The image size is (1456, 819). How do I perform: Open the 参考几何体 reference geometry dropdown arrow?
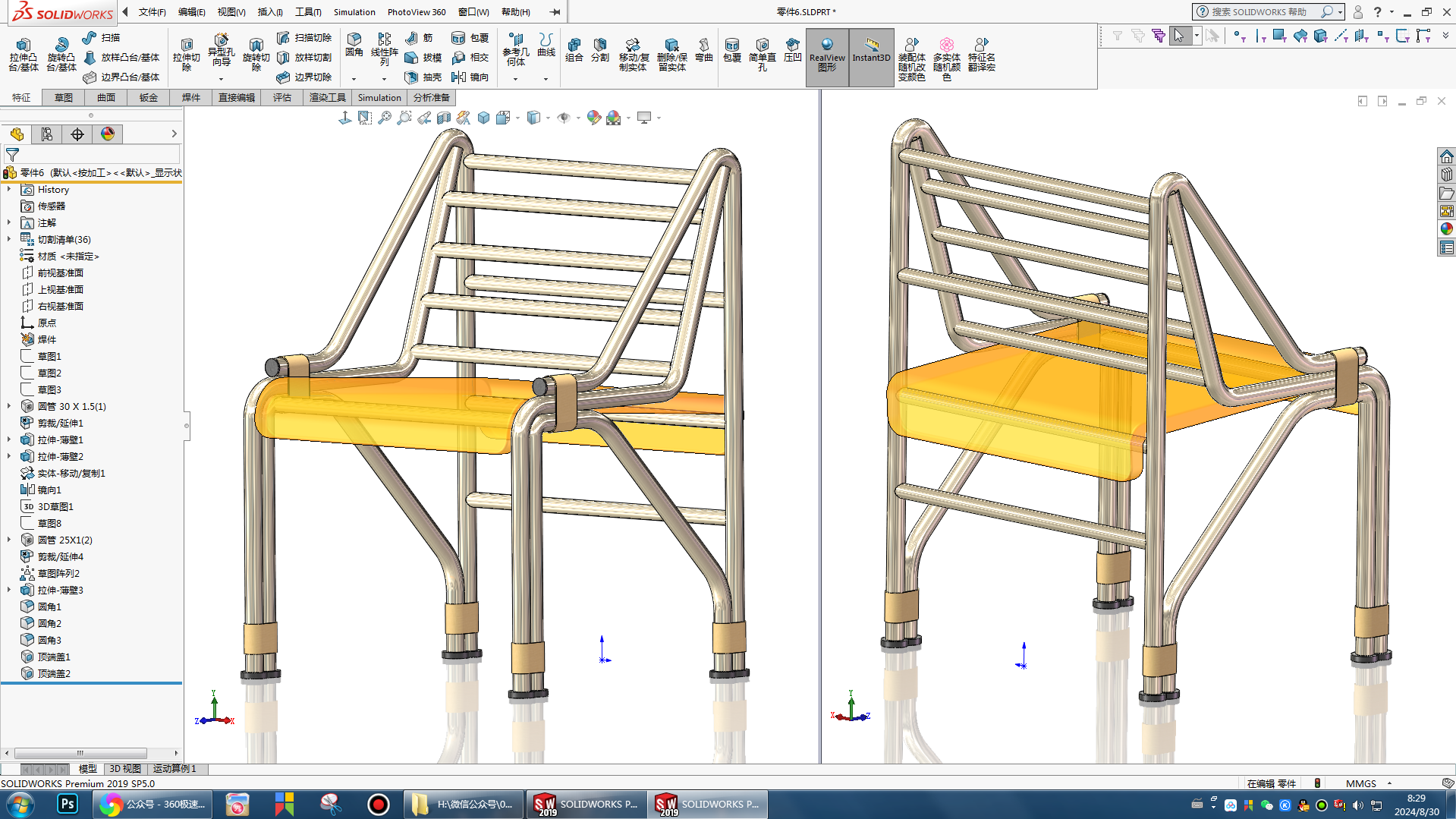click(x=515, y=79)
